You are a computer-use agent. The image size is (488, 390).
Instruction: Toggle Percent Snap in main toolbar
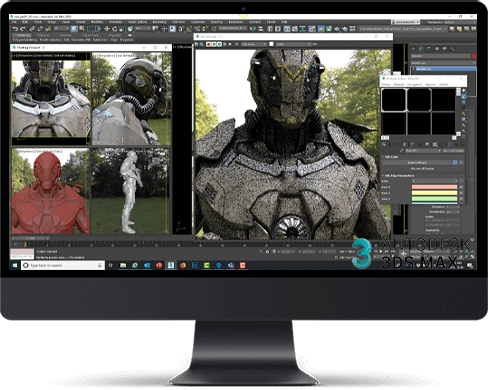(197, 29)
